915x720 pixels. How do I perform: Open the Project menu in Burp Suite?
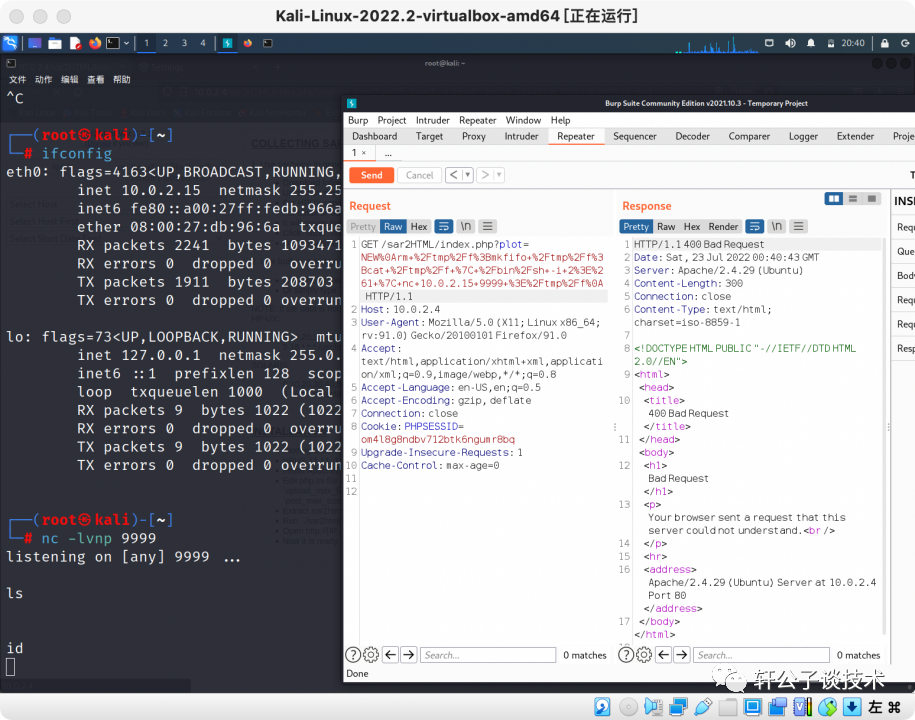(392, 120)
